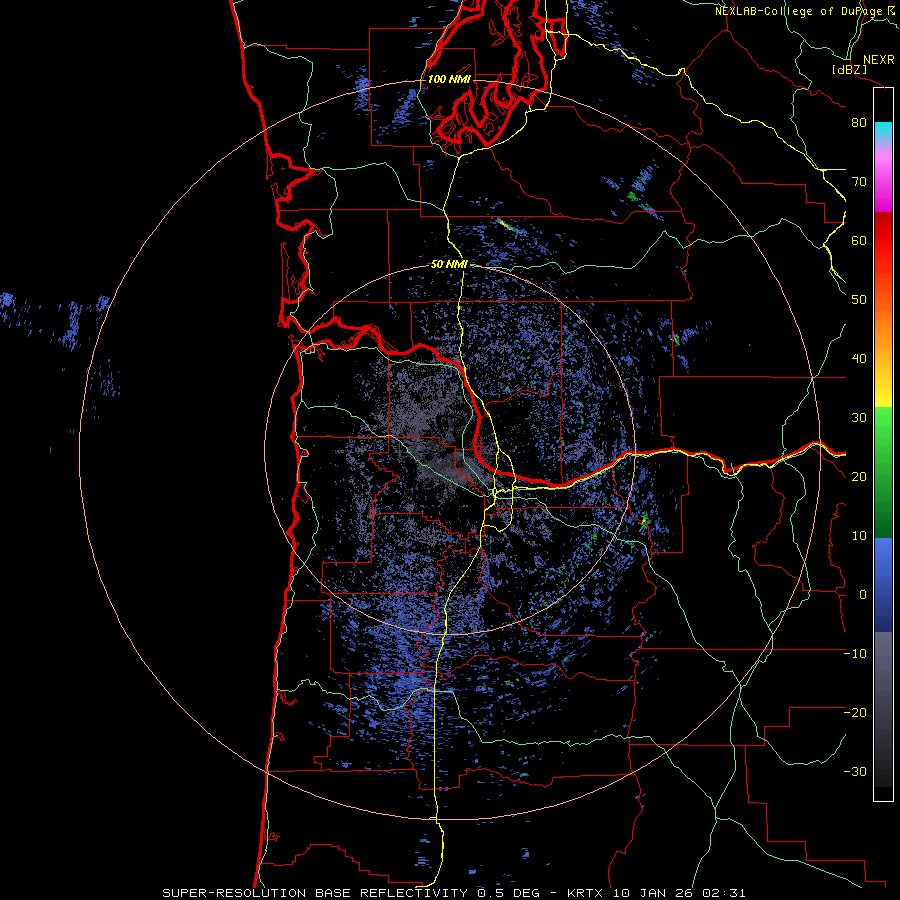Image resolution: width=900 pixels, height=900 pixels.
Task: Click the 'SUPER-RESOLUTION BASE REFLECTIVITY' caption text
Action: click(x=315, y=893)
